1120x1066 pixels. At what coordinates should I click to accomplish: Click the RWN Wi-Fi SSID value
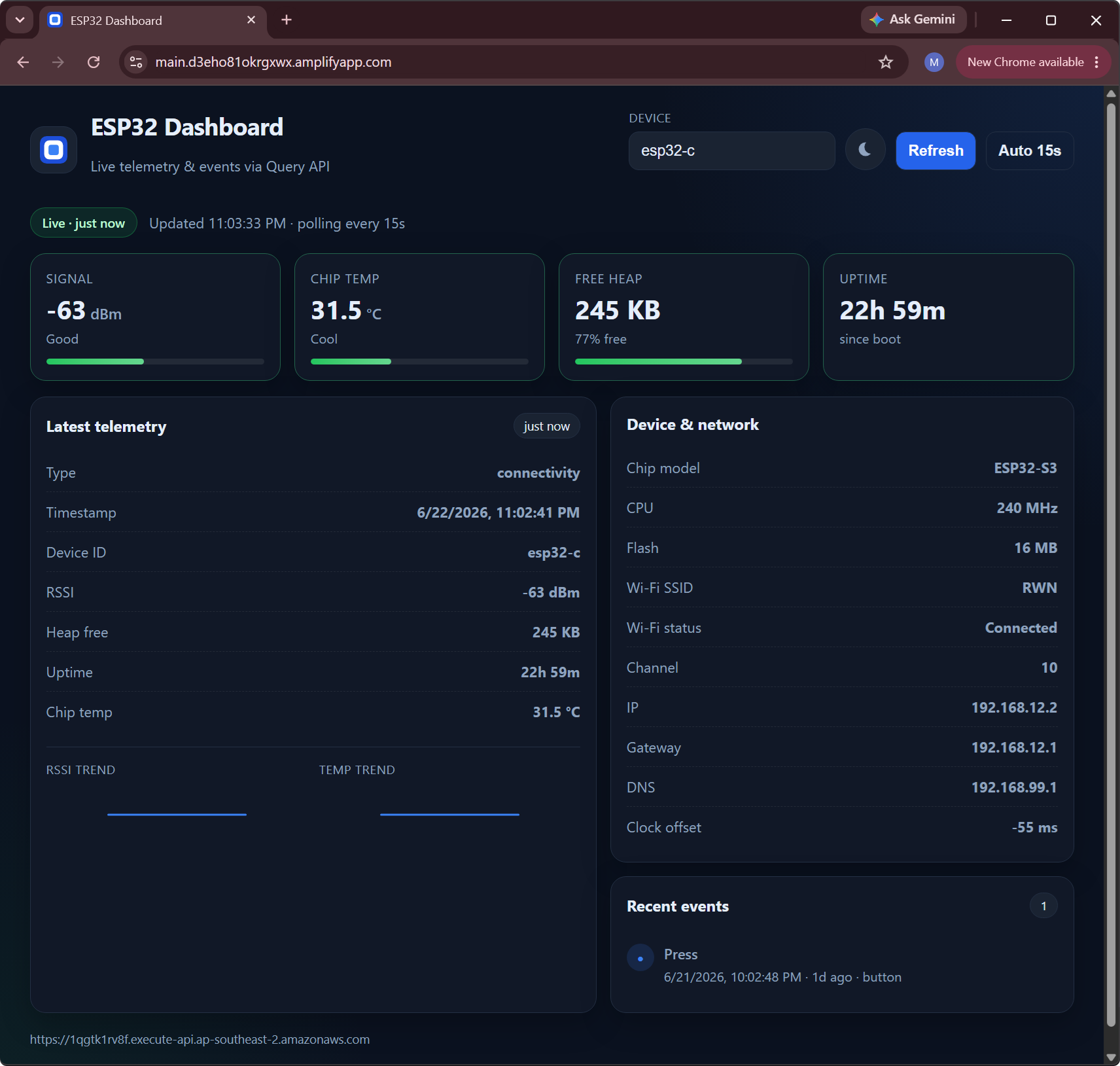pos(1040,588)
